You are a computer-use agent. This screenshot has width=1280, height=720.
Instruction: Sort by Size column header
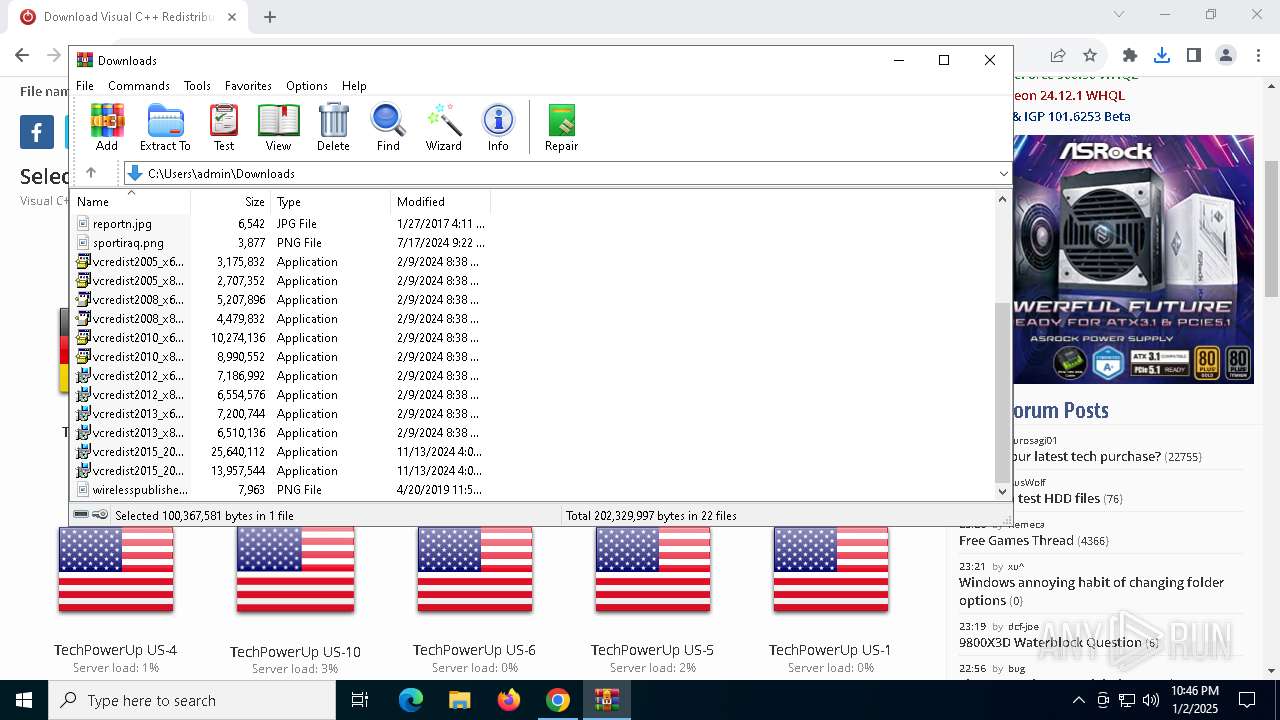231,201
